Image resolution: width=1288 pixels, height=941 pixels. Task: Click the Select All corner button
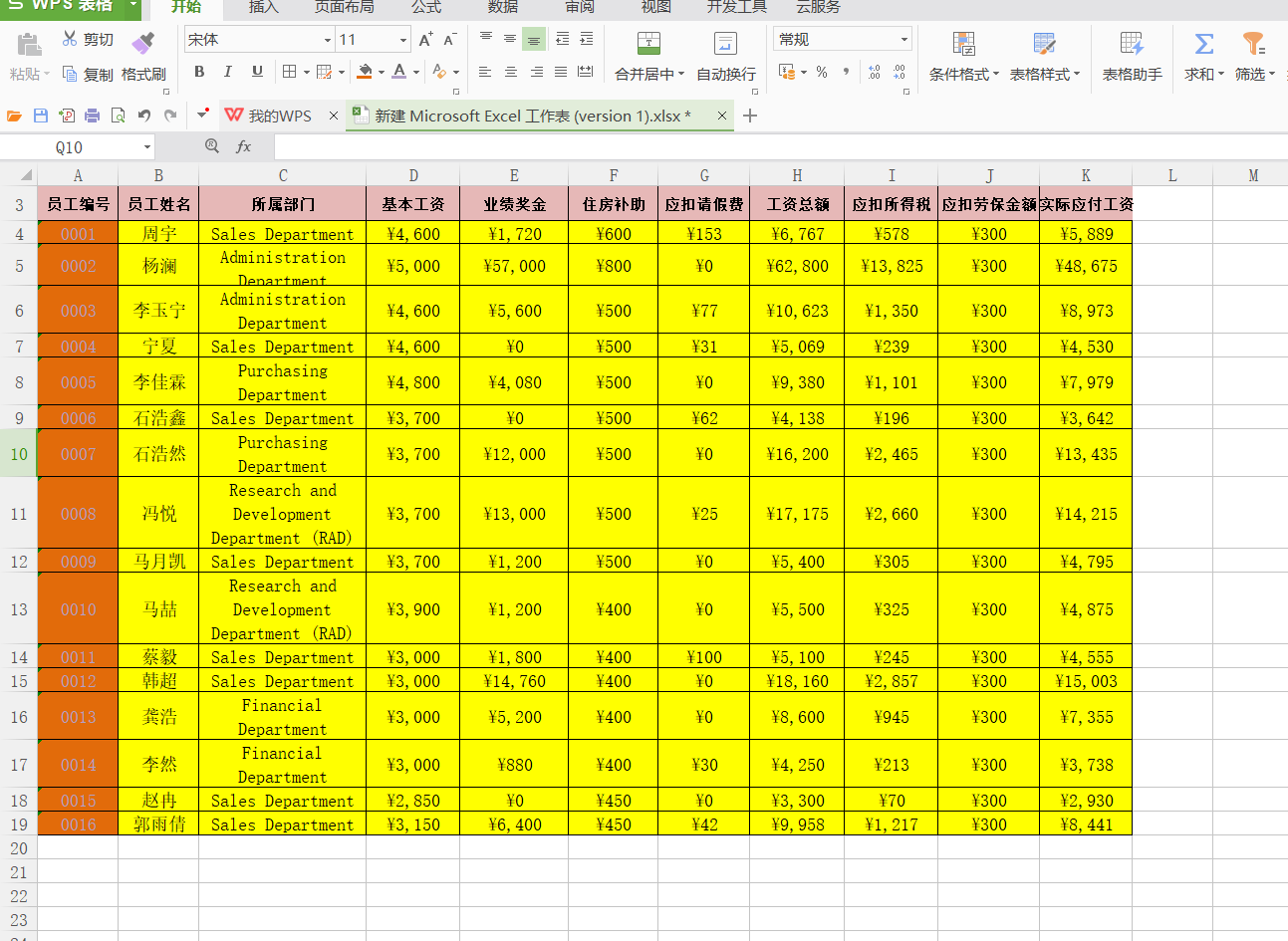coord(19,175)
